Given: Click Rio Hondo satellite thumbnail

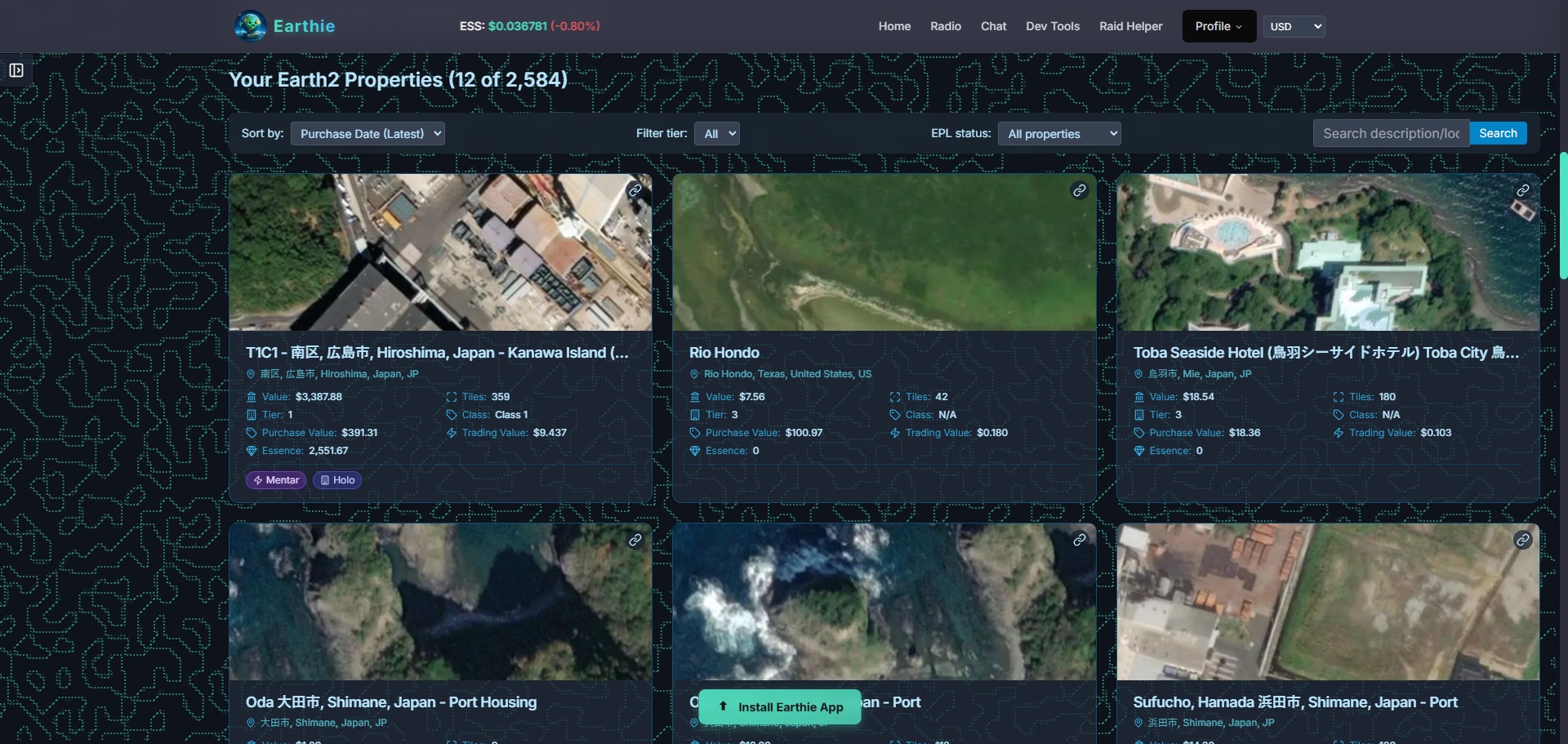Looking at the screenshot, I should [884, 252].
